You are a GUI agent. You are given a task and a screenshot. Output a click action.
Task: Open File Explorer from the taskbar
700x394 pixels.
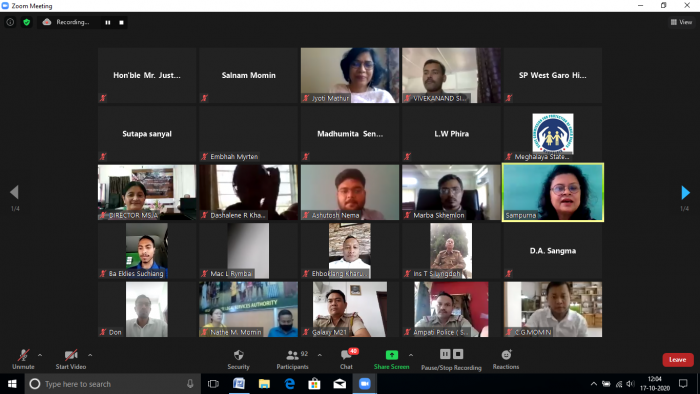(264, 384)
